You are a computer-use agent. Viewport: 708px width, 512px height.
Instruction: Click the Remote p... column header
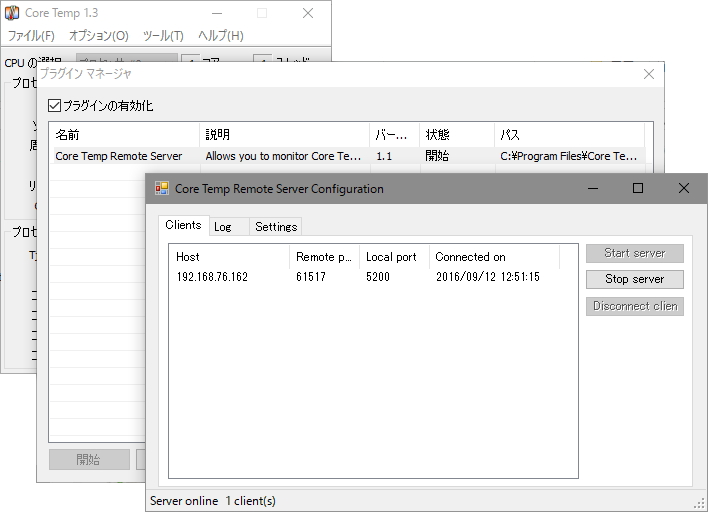click(x=324, y=257)
